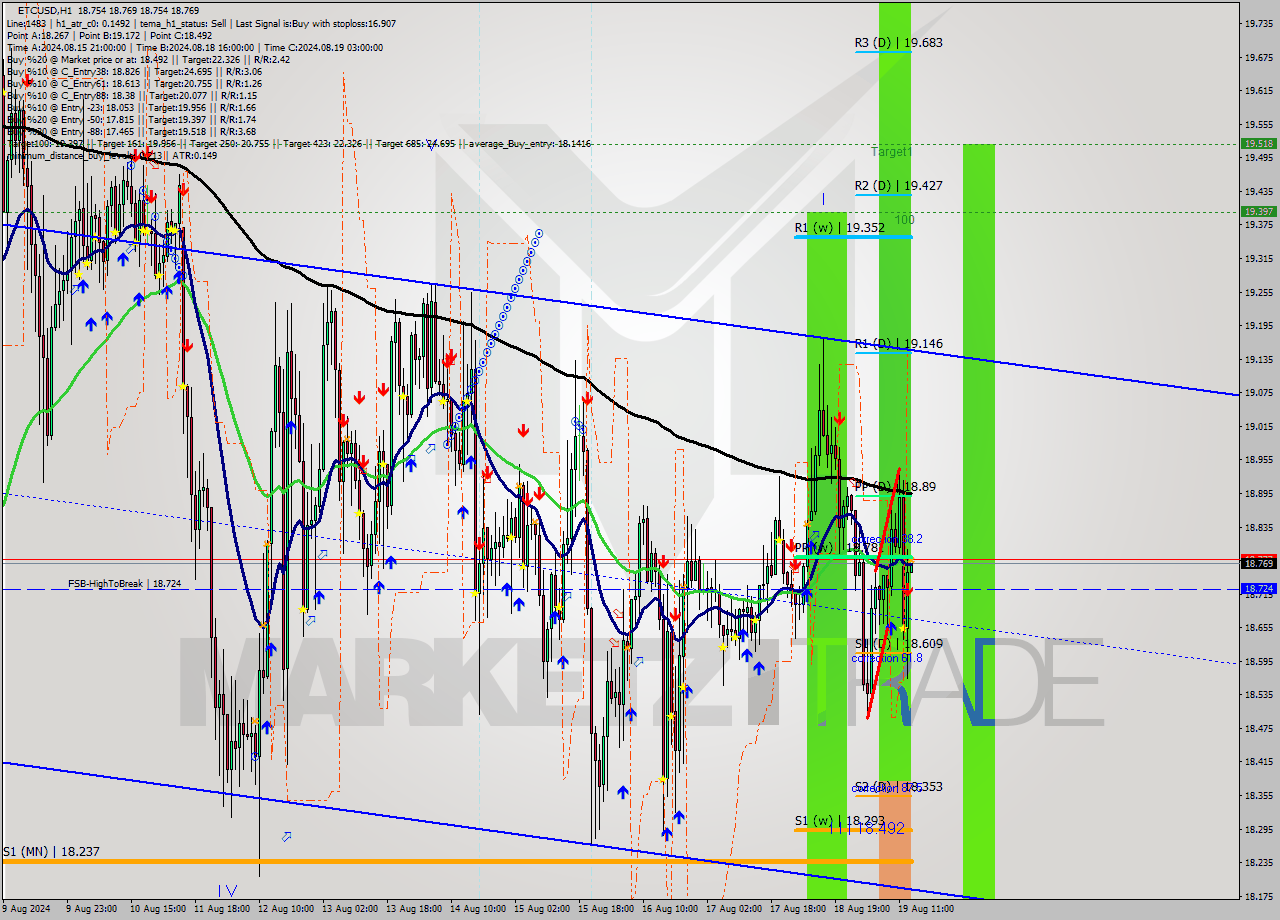The height and width of the screenshot is (920, 1280).
Task: Click 18.655 on the price axis
Action: (1258, 627)
